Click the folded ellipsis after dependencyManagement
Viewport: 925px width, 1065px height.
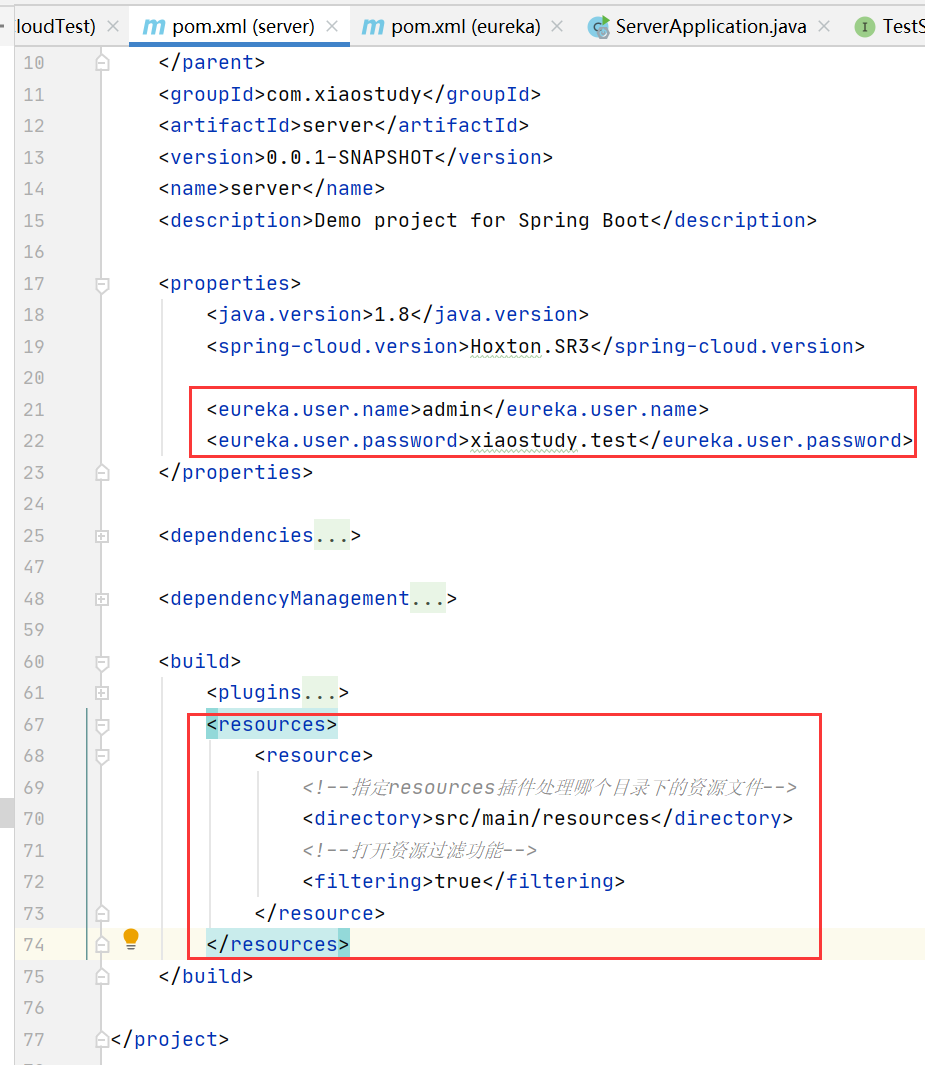coord(428,598)
